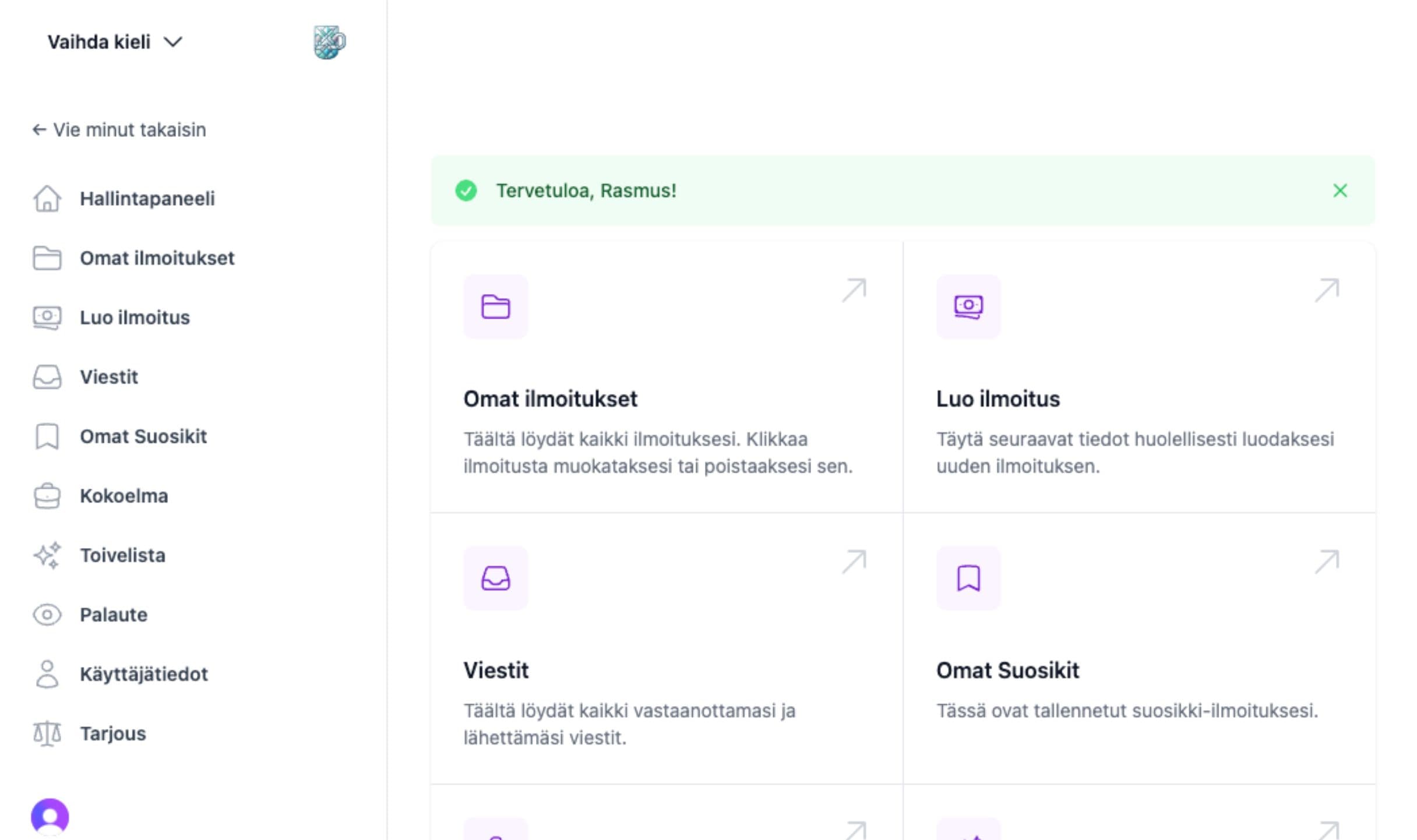
Task: Click the Viestit inbox icon in the sidebar
Action: (47, 377)
